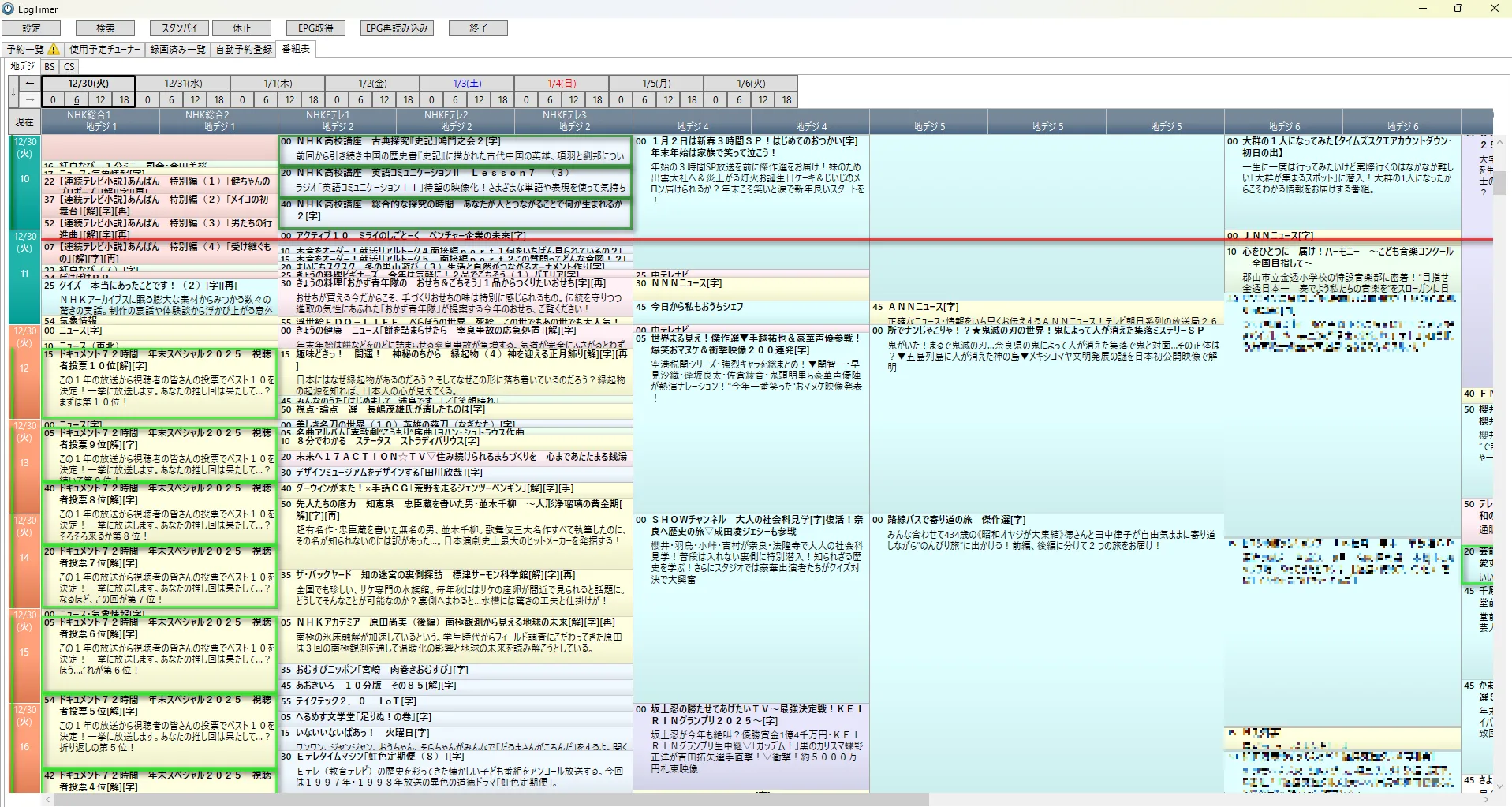Image resolution: width=1512 pixels, height=807 pixels.
Task: Switch to the 予約一覧 tab with warning icon
Action: pos(33,49)
